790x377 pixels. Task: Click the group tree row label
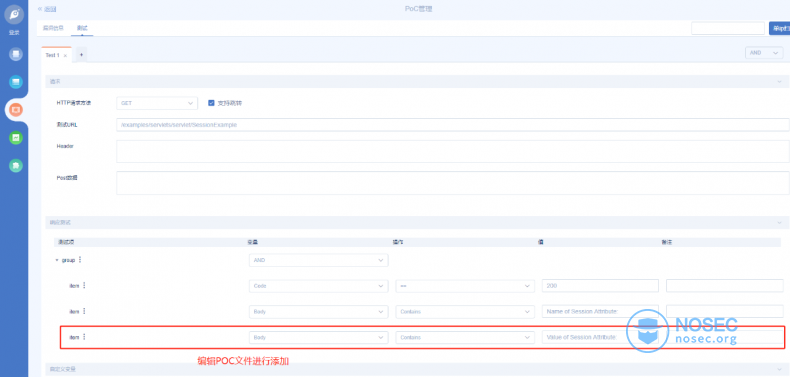[x=68, y=261]
